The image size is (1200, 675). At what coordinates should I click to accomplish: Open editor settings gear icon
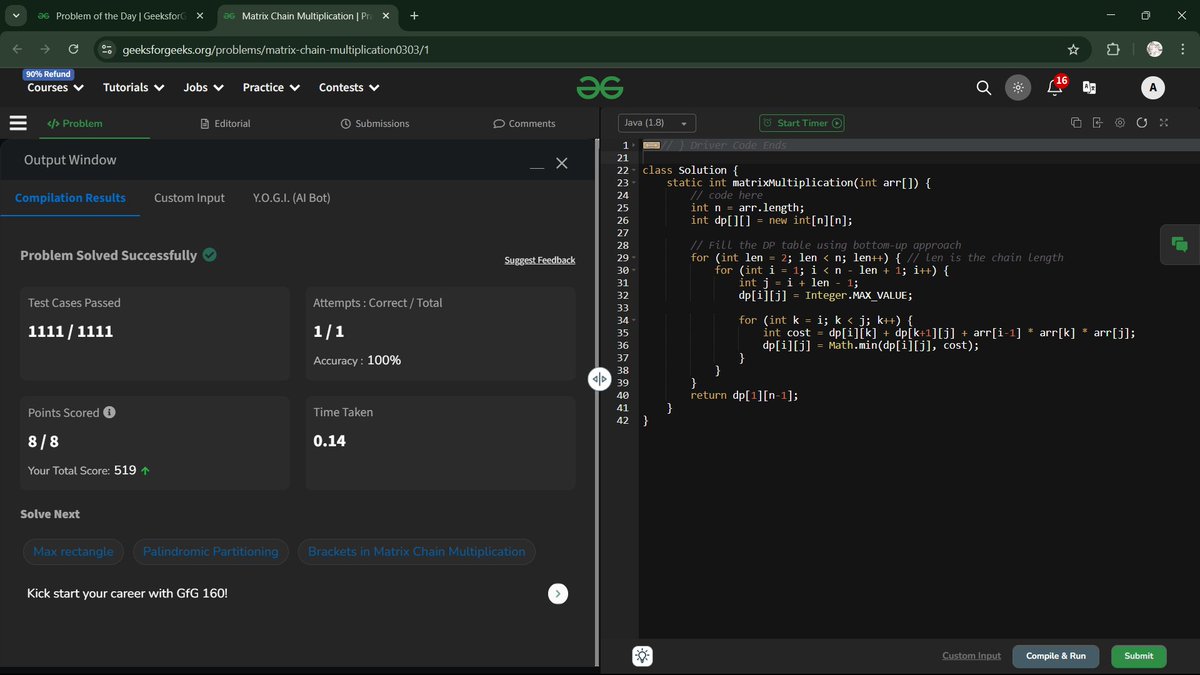tap(1120, 123)
